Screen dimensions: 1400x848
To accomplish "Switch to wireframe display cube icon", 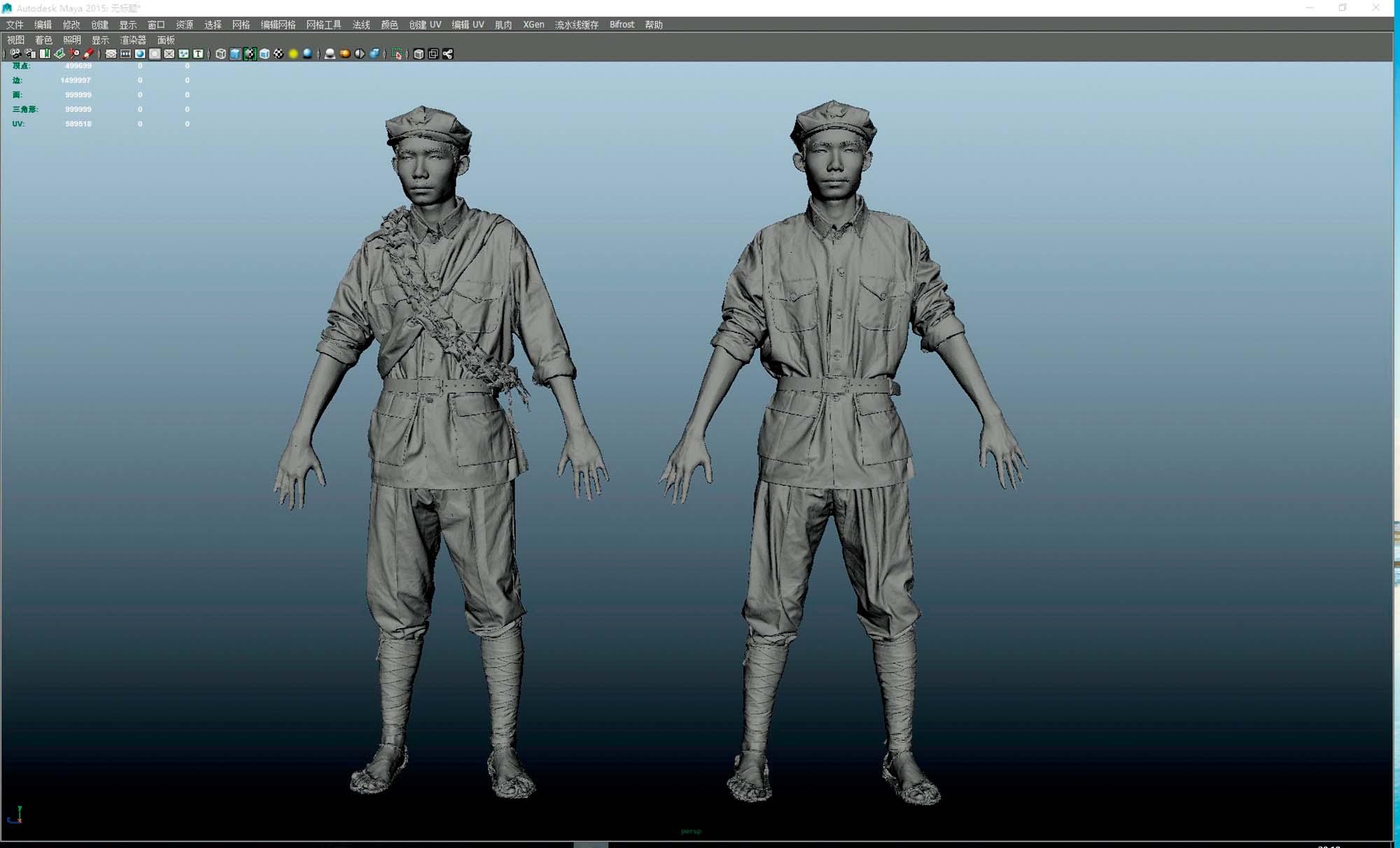I will tap(220, 54).
